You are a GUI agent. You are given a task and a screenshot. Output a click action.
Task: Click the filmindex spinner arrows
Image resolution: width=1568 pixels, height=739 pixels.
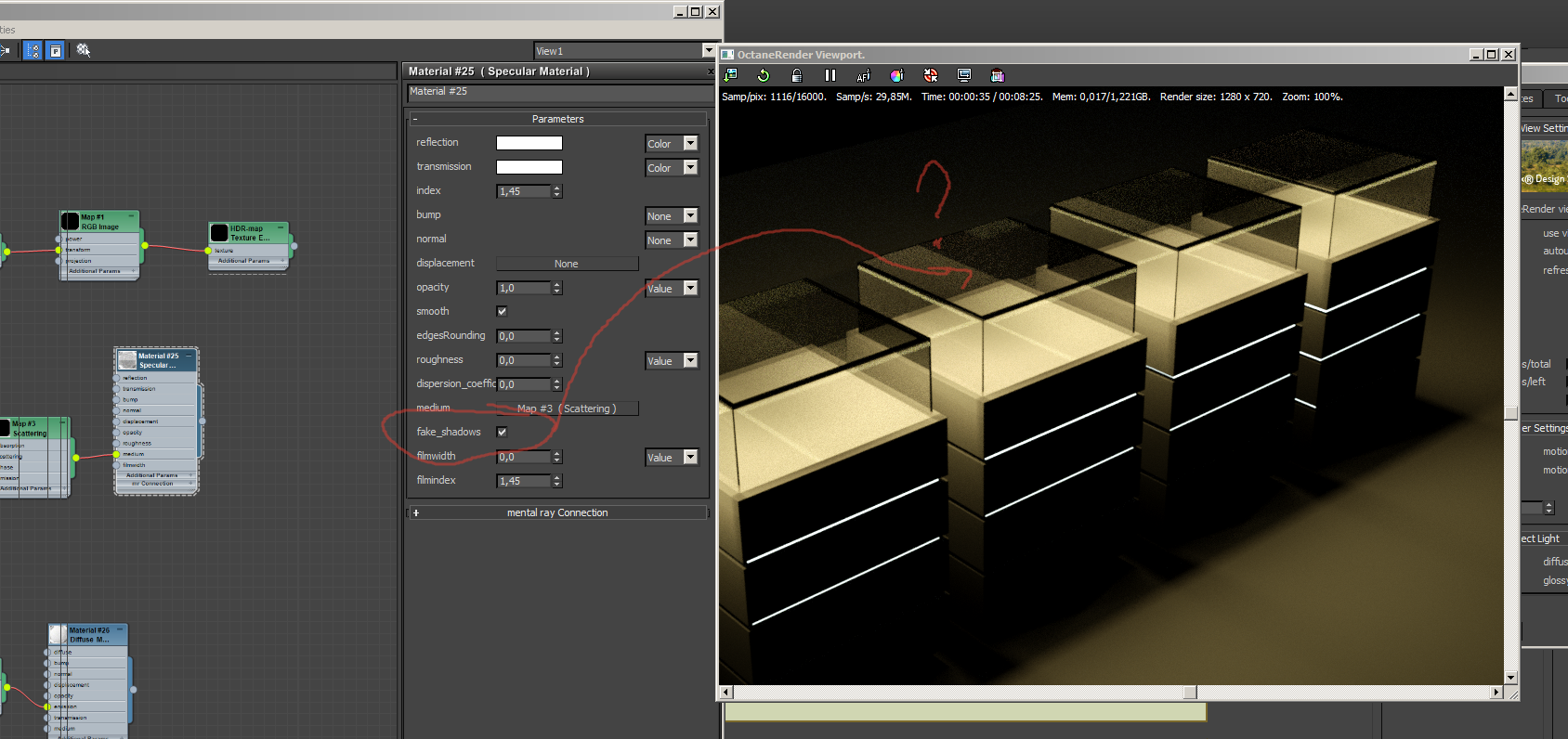557,481
